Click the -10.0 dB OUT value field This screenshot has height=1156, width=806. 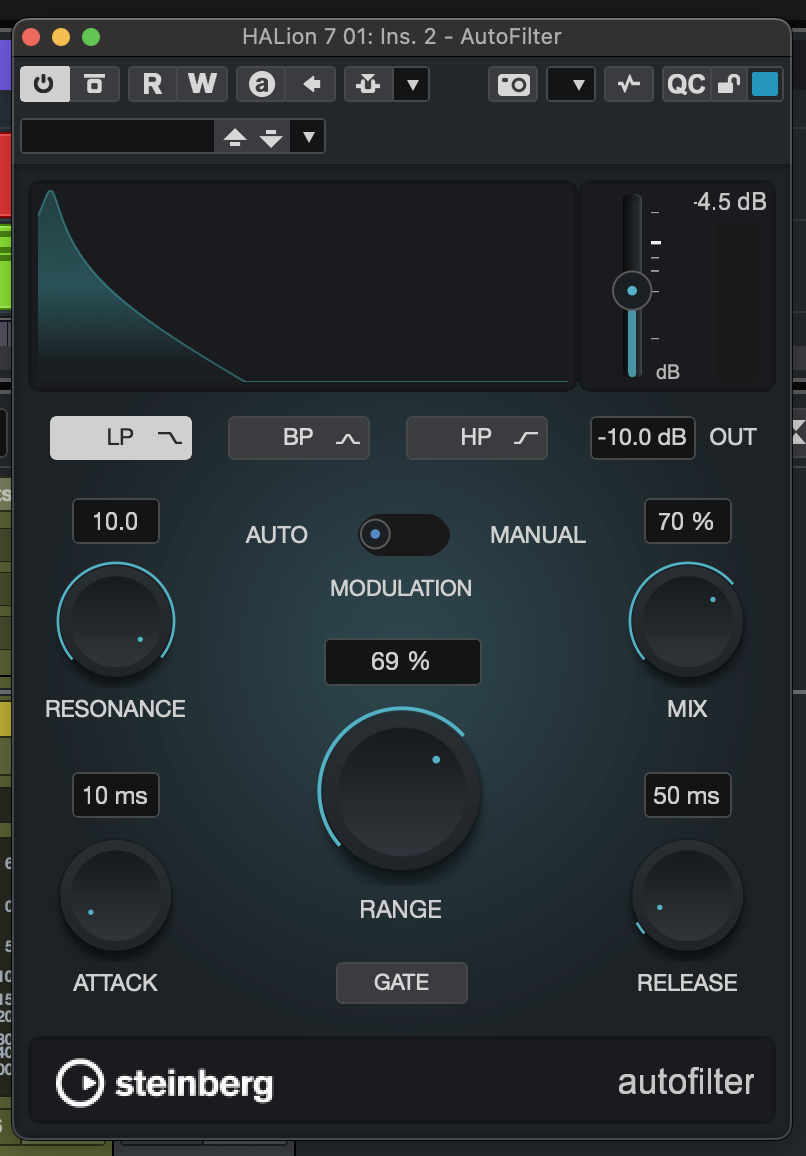[x=642, y=437]
